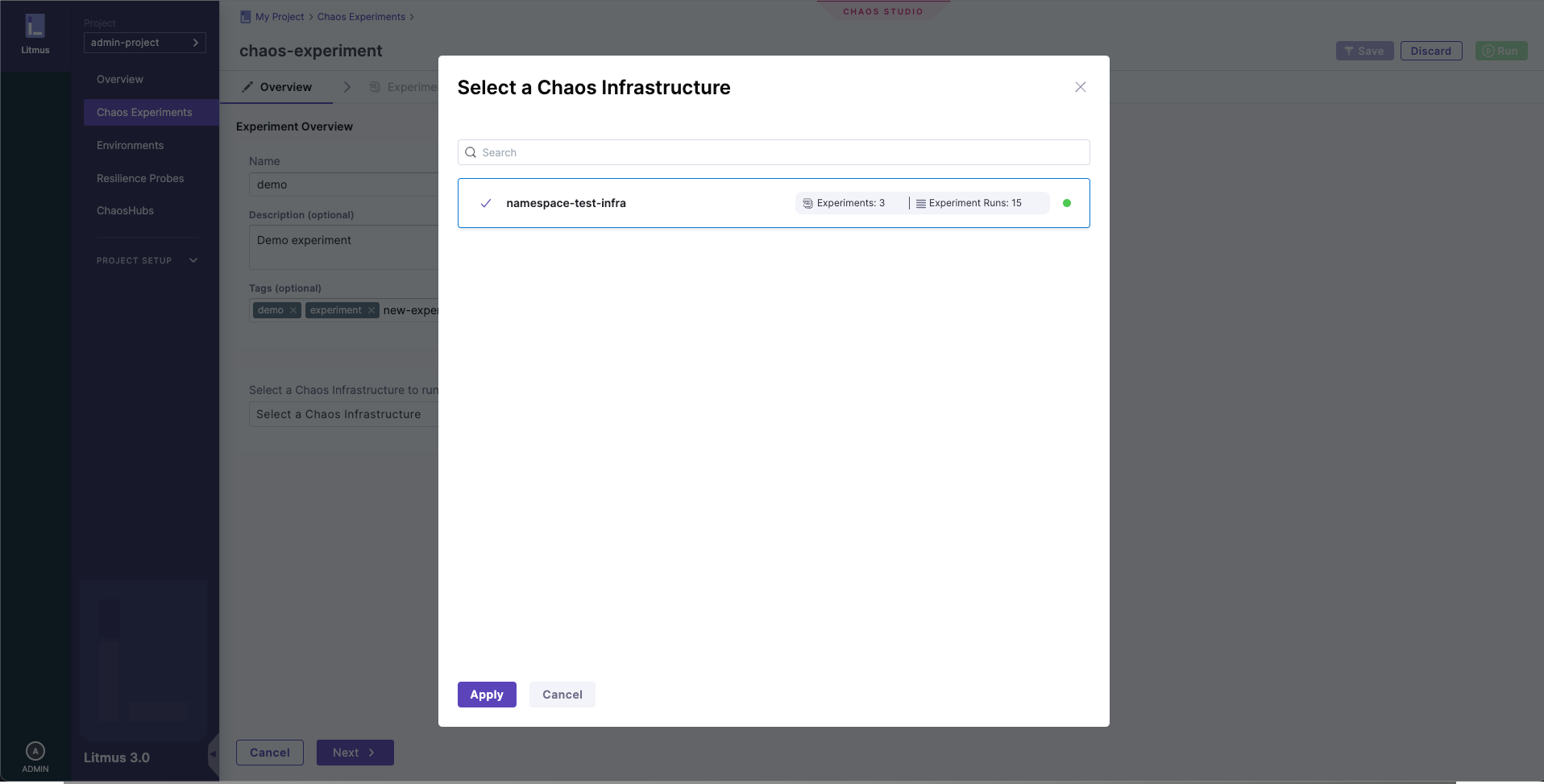Select the namespace-test-infra checkmark
This screenshot has height=784, width=1544.
[486, 203]
